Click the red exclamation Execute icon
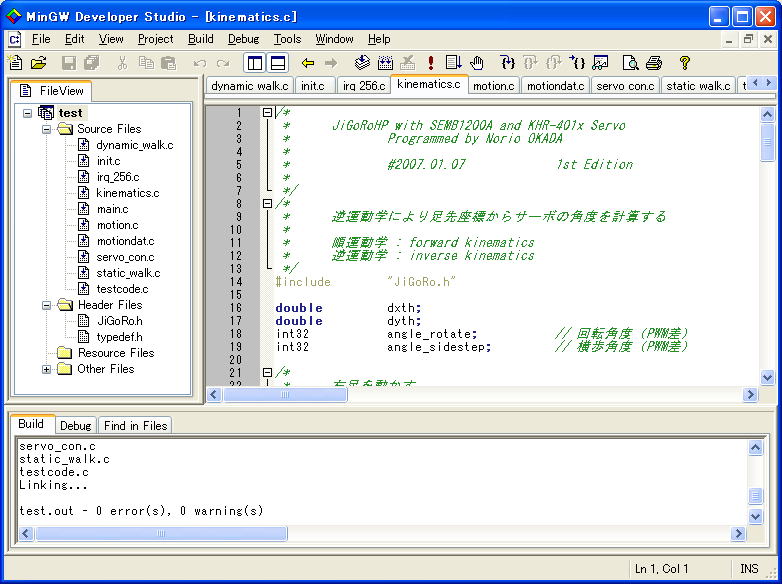 (430, 63)
